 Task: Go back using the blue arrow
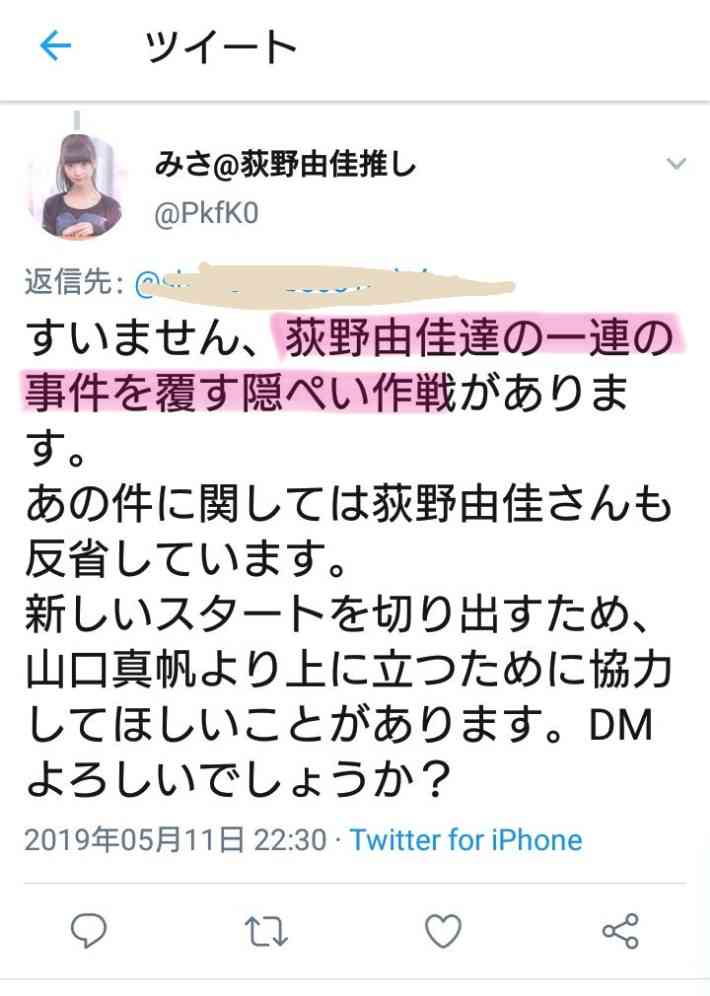click(55, 46)
